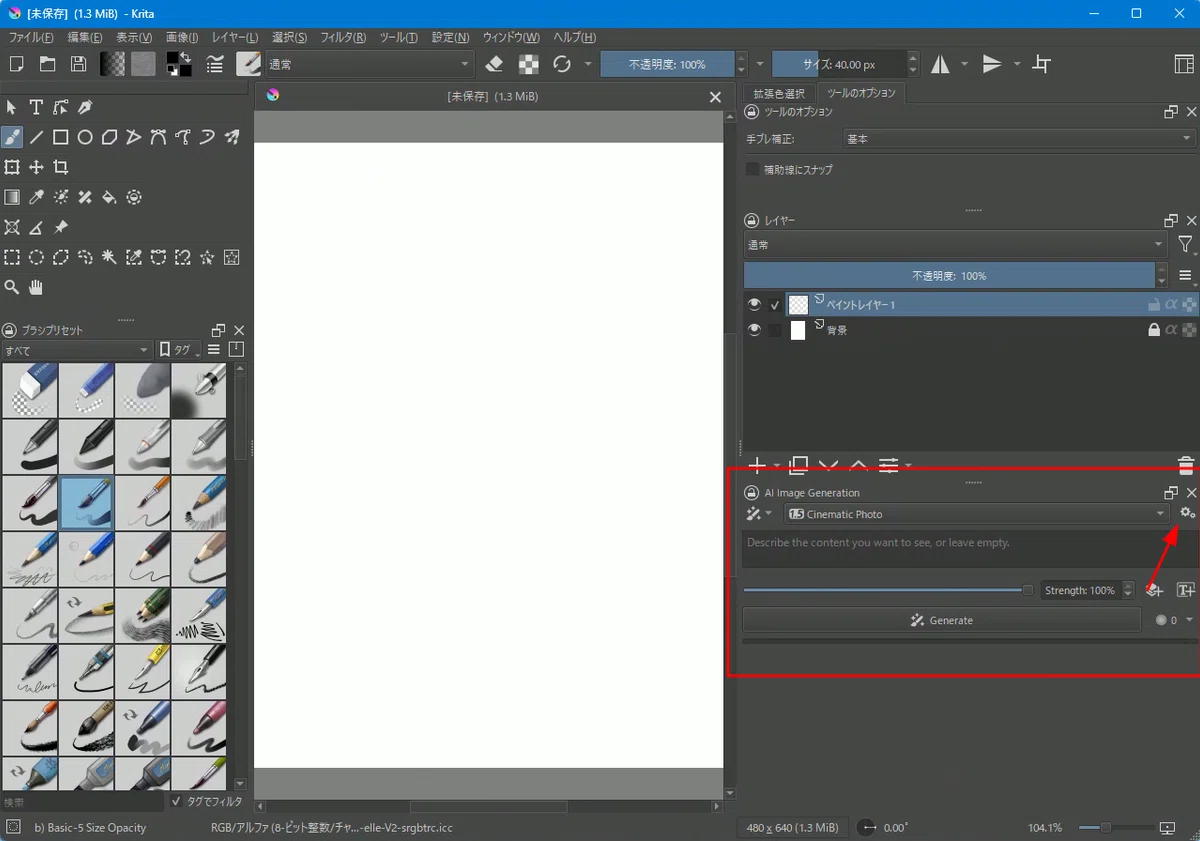The width and height of the screenshot is (1200, 841).
Task: Click the layer 不透明度 100% slider
Action: [949, 276]
